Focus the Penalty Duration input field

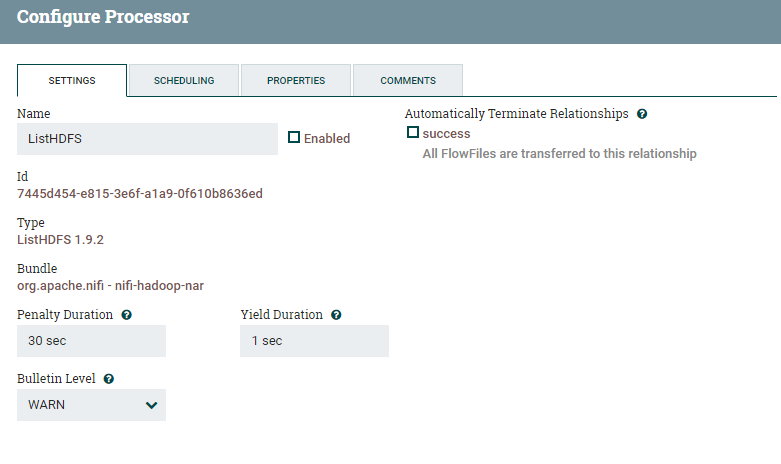[x=91, y=341]
